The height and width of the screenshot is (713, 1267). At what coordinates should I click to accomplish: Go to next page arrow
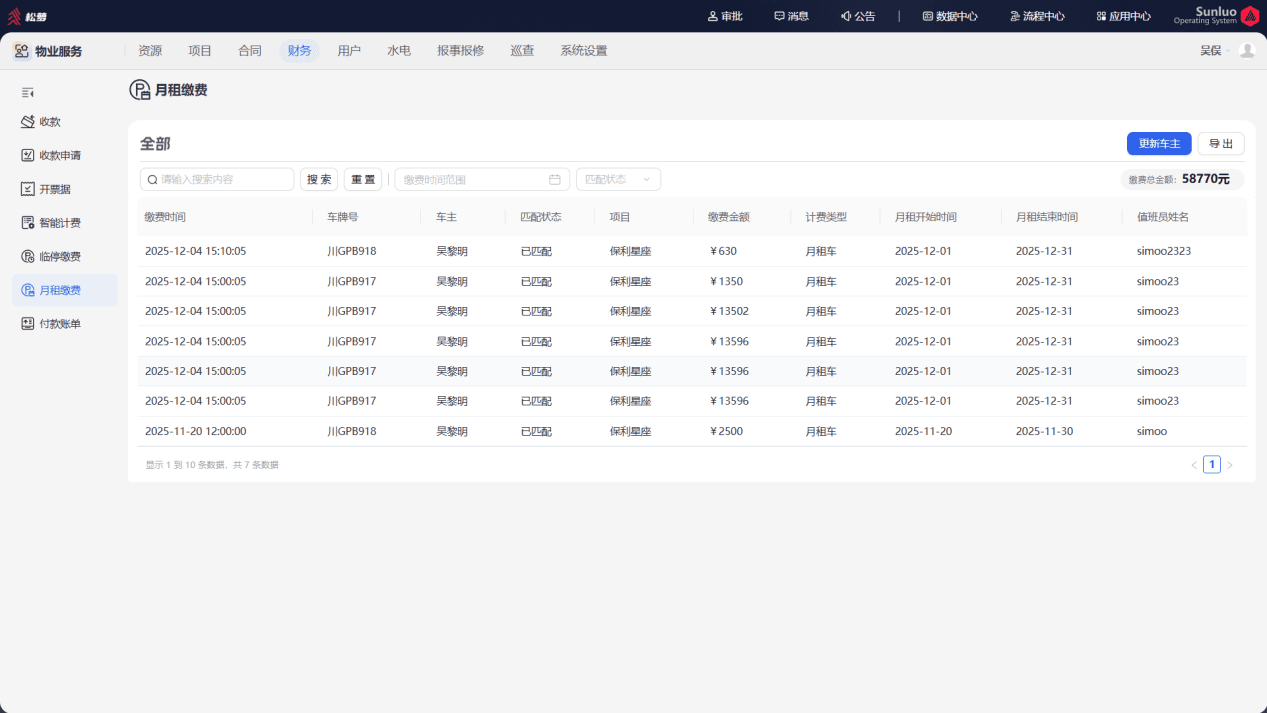[1230, 465]
